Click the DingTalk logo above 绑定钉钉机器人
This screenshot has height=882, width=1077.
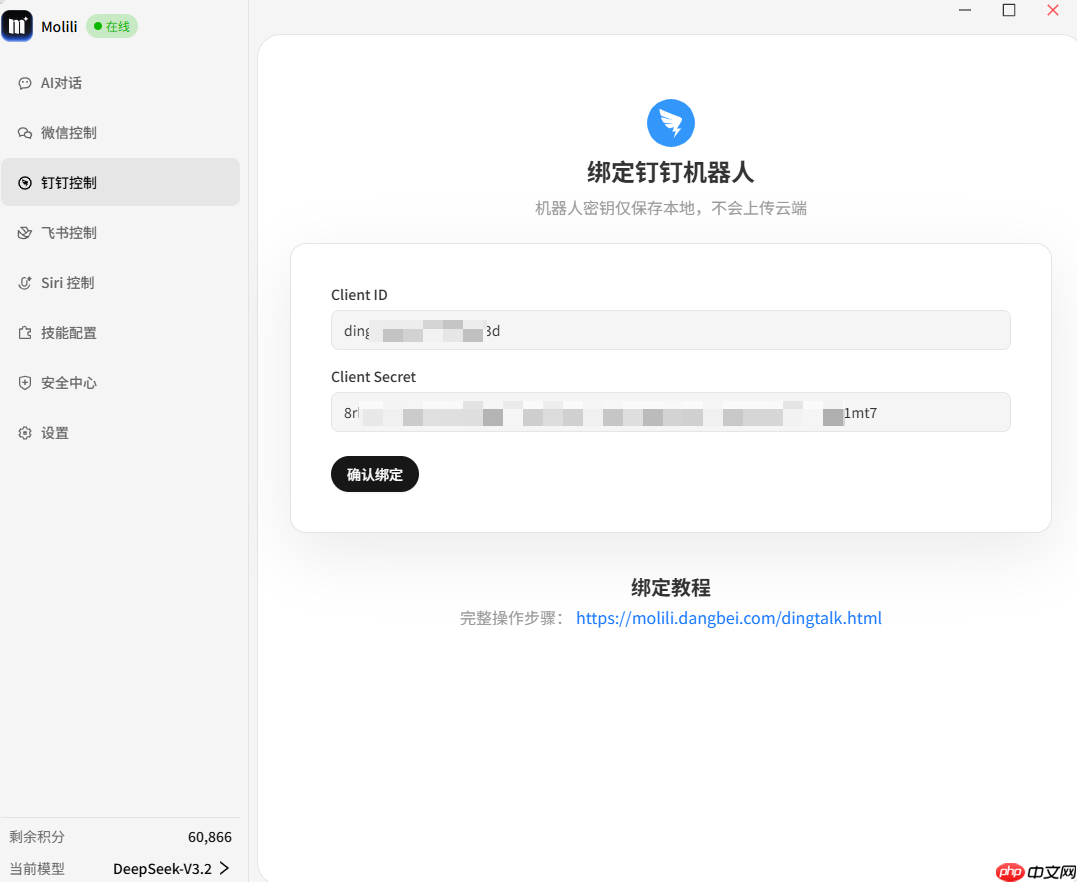coord(670,122)
